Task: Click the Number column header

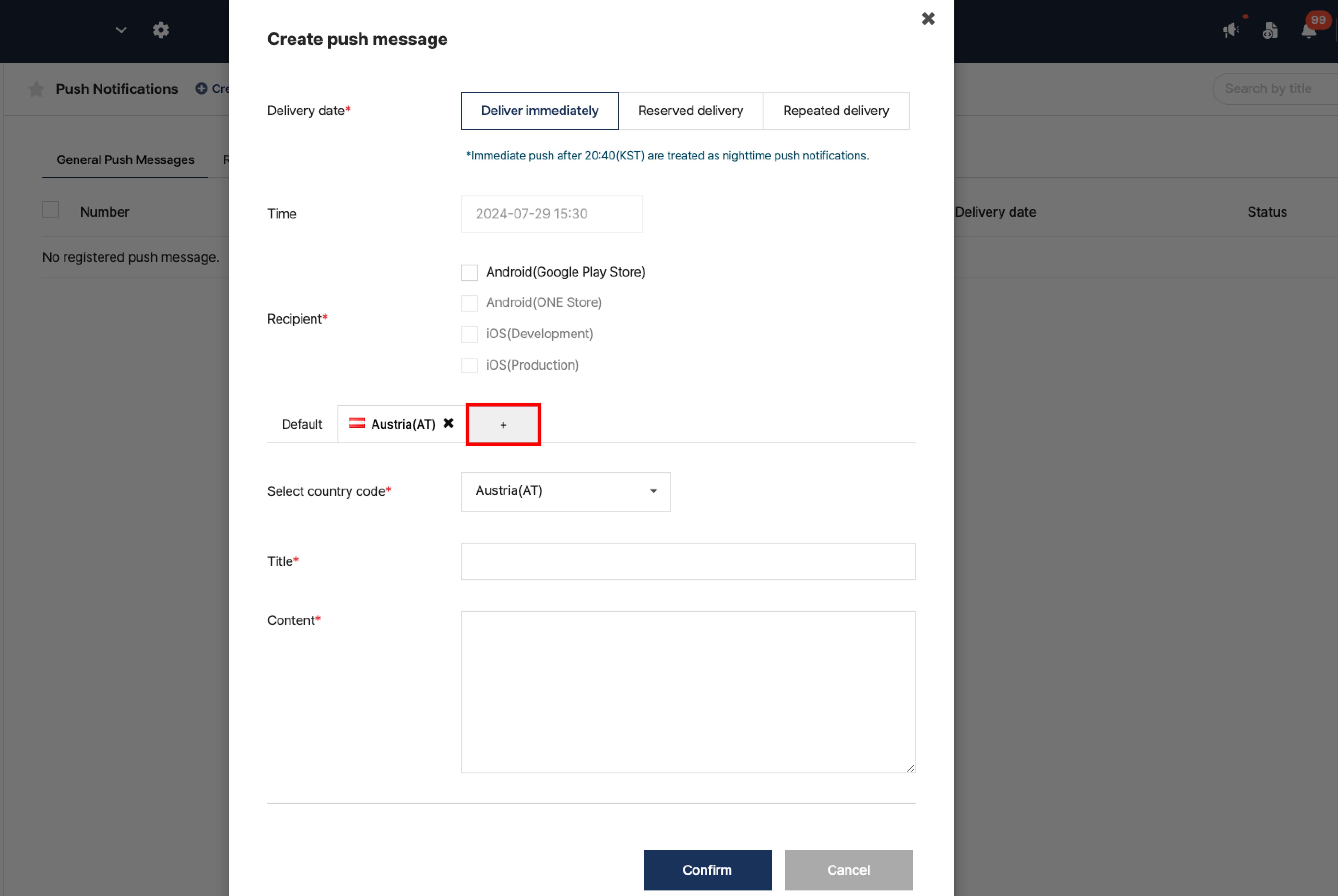Action: [105, 212]
